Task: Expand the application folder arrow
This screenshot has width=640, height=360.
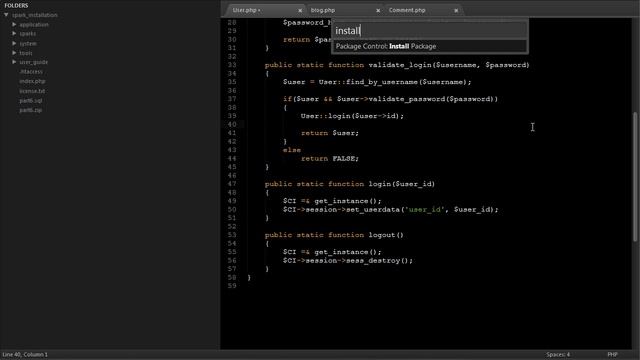Action: 14,24
